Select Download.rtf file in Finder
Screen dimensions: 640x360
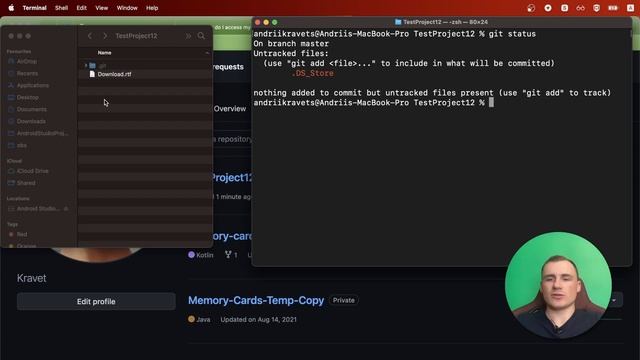click(114, 74)
